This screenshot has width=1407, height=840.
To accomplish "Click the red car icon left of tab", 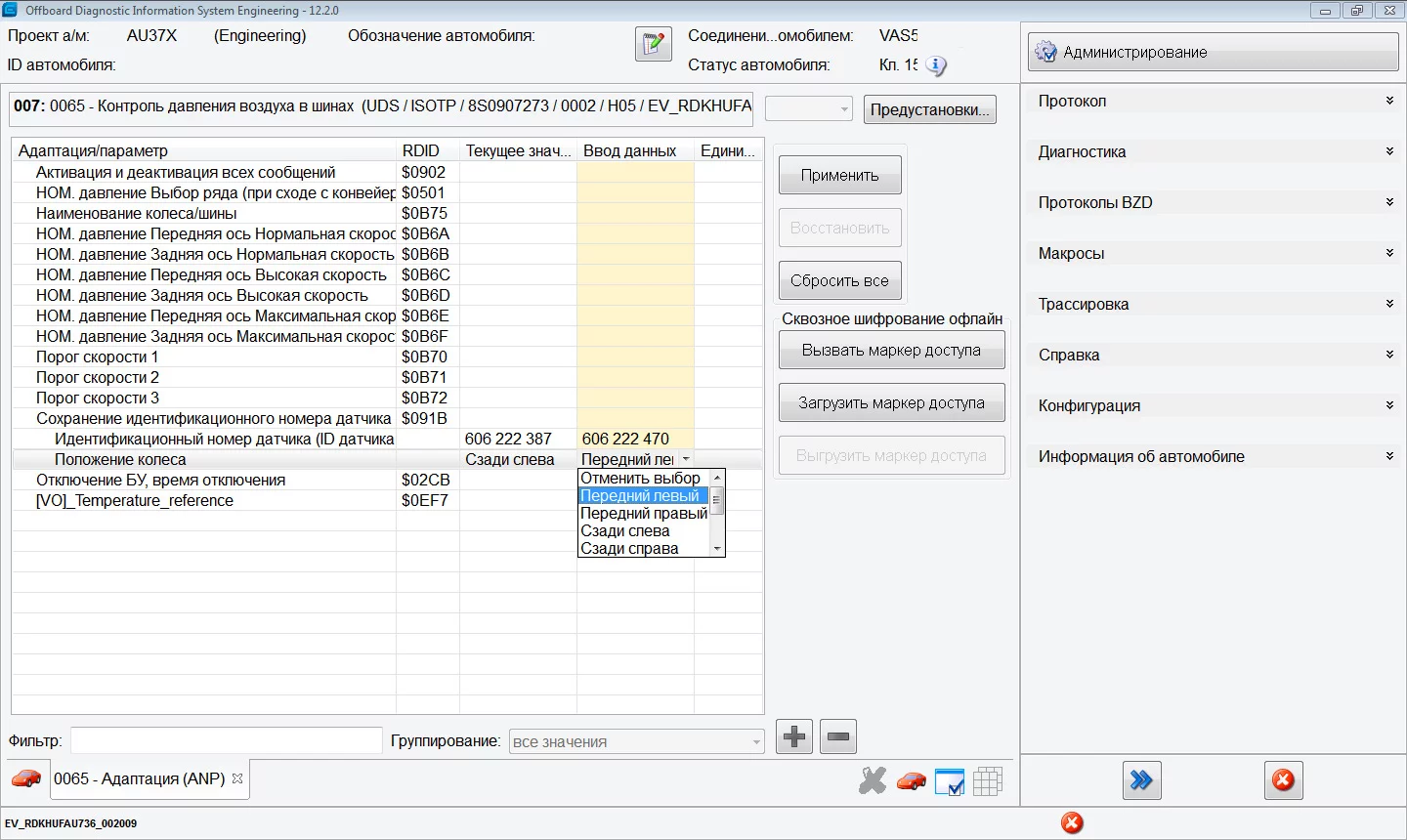I will 26,778.
